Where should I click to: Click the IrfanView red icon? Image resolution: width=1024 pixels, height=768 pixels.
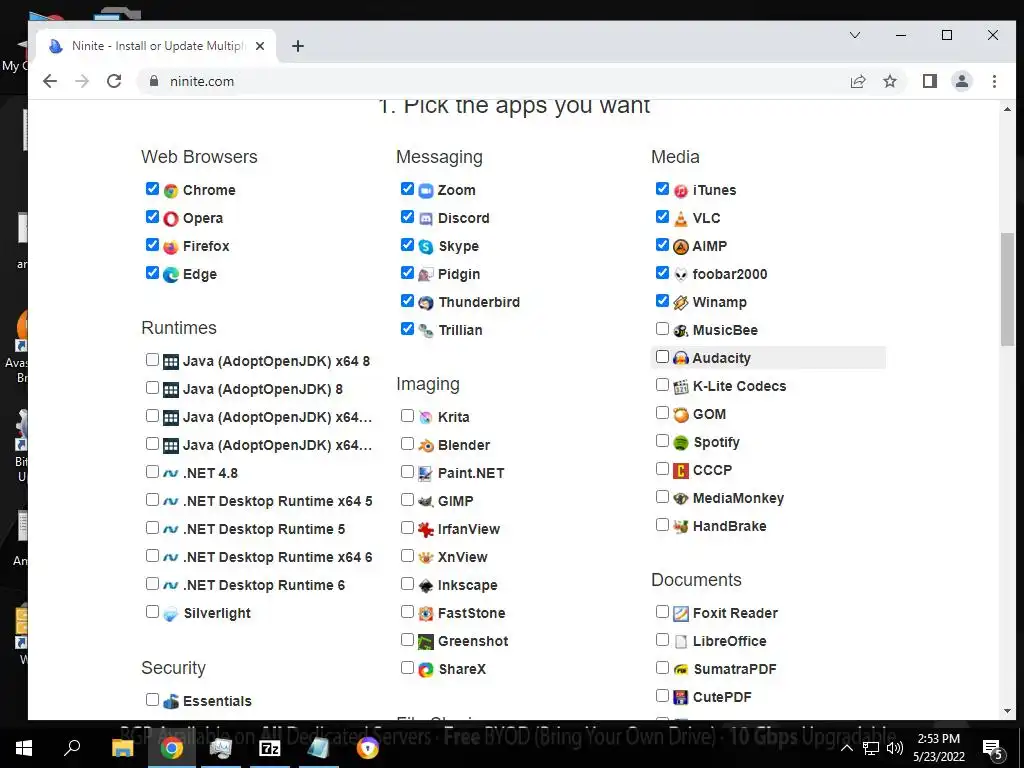click(426, 530)
